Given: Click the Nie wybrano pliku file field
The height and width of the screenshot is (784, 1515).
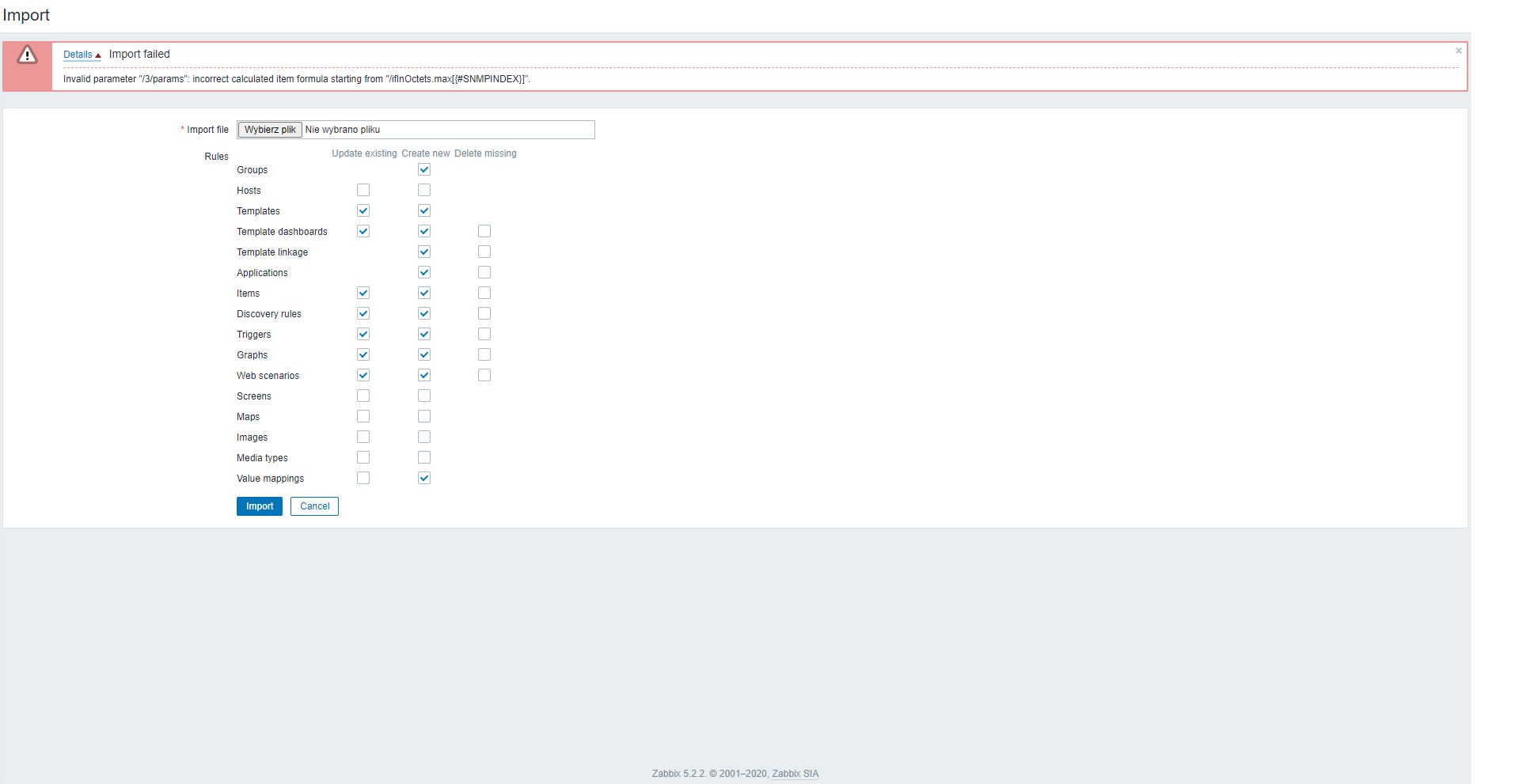Looking at the screenshot, I should pyautogui.click(x=448, y=129).
